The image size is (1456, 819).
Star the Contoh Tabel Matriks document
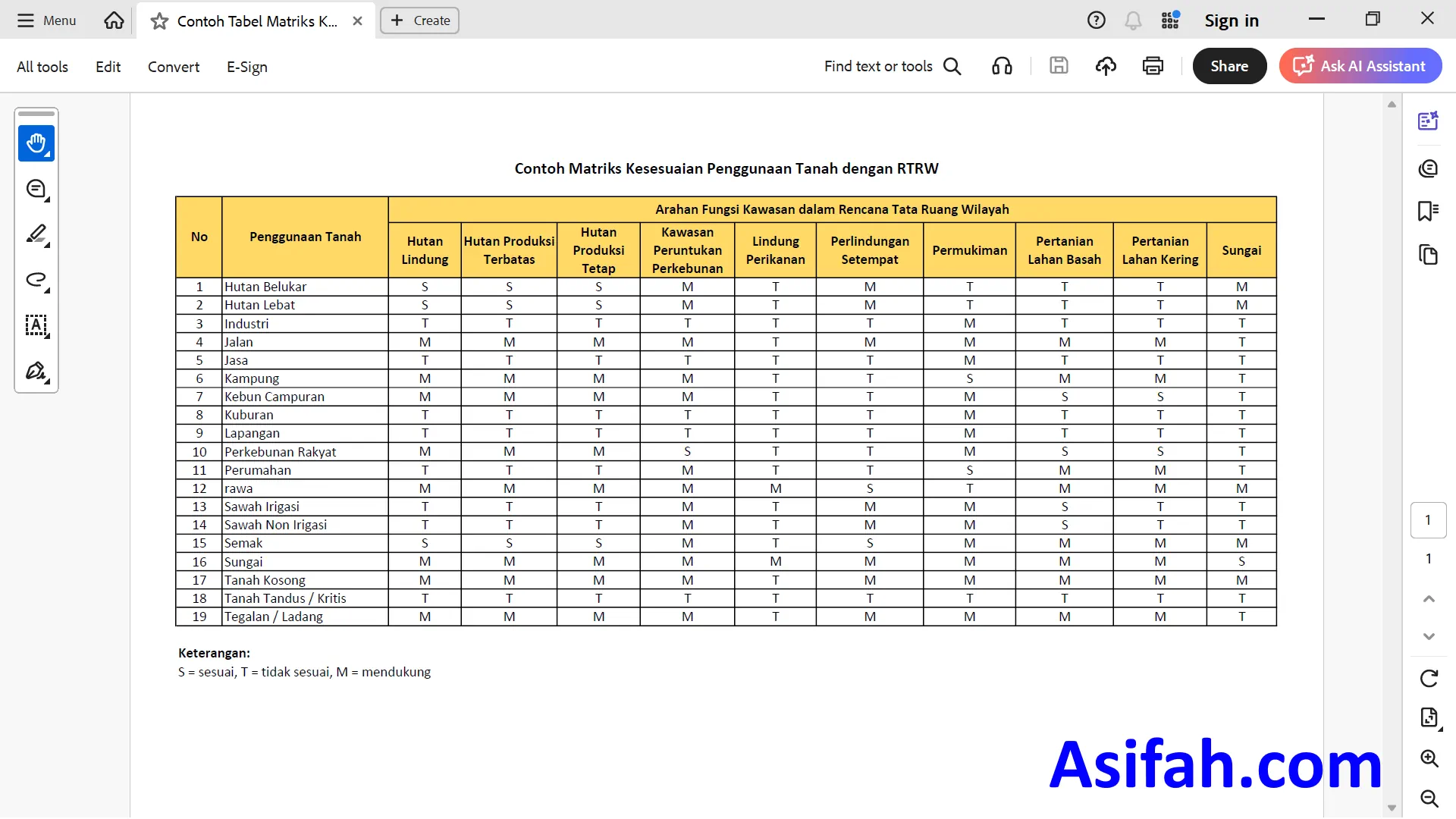click(159, 21)
